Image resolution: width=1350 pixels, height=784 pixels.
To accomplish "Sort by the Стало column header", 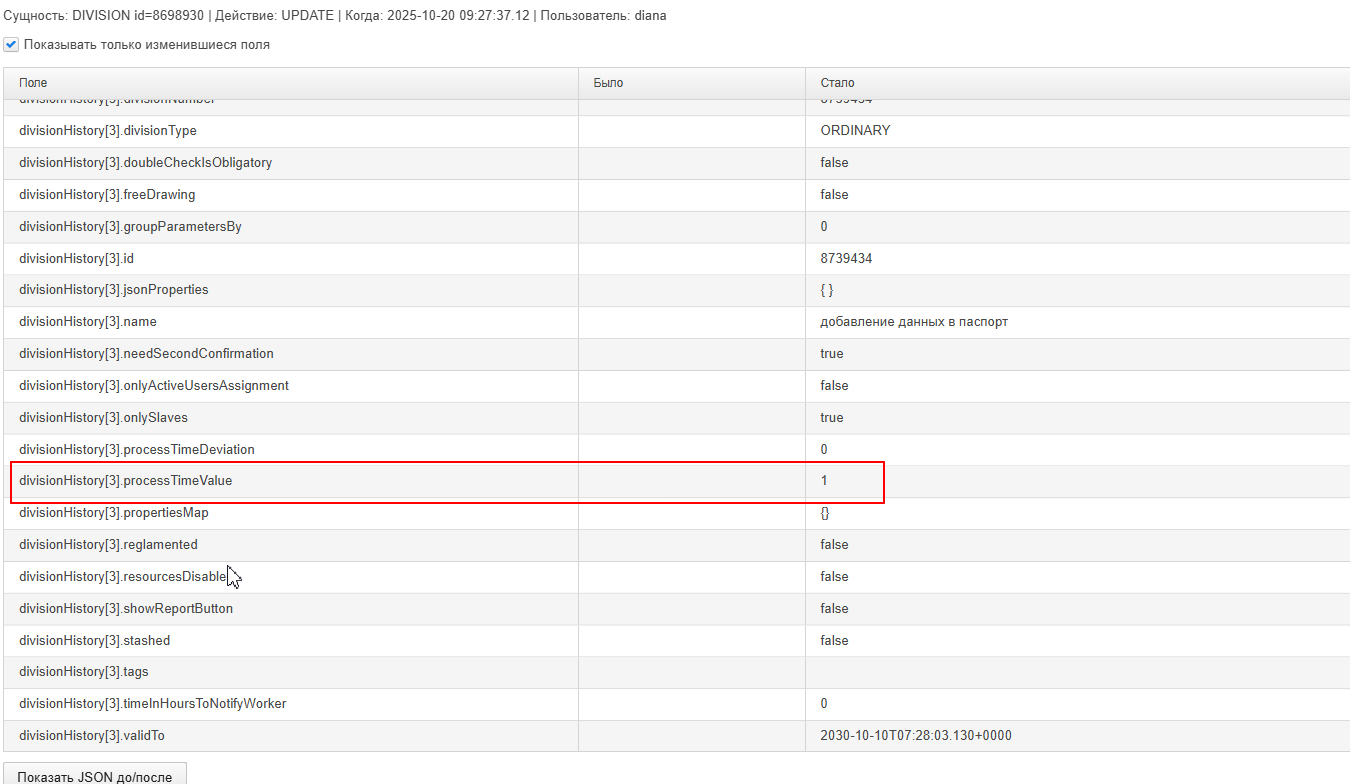I will pyautogui.click(x=1078, y=83).
